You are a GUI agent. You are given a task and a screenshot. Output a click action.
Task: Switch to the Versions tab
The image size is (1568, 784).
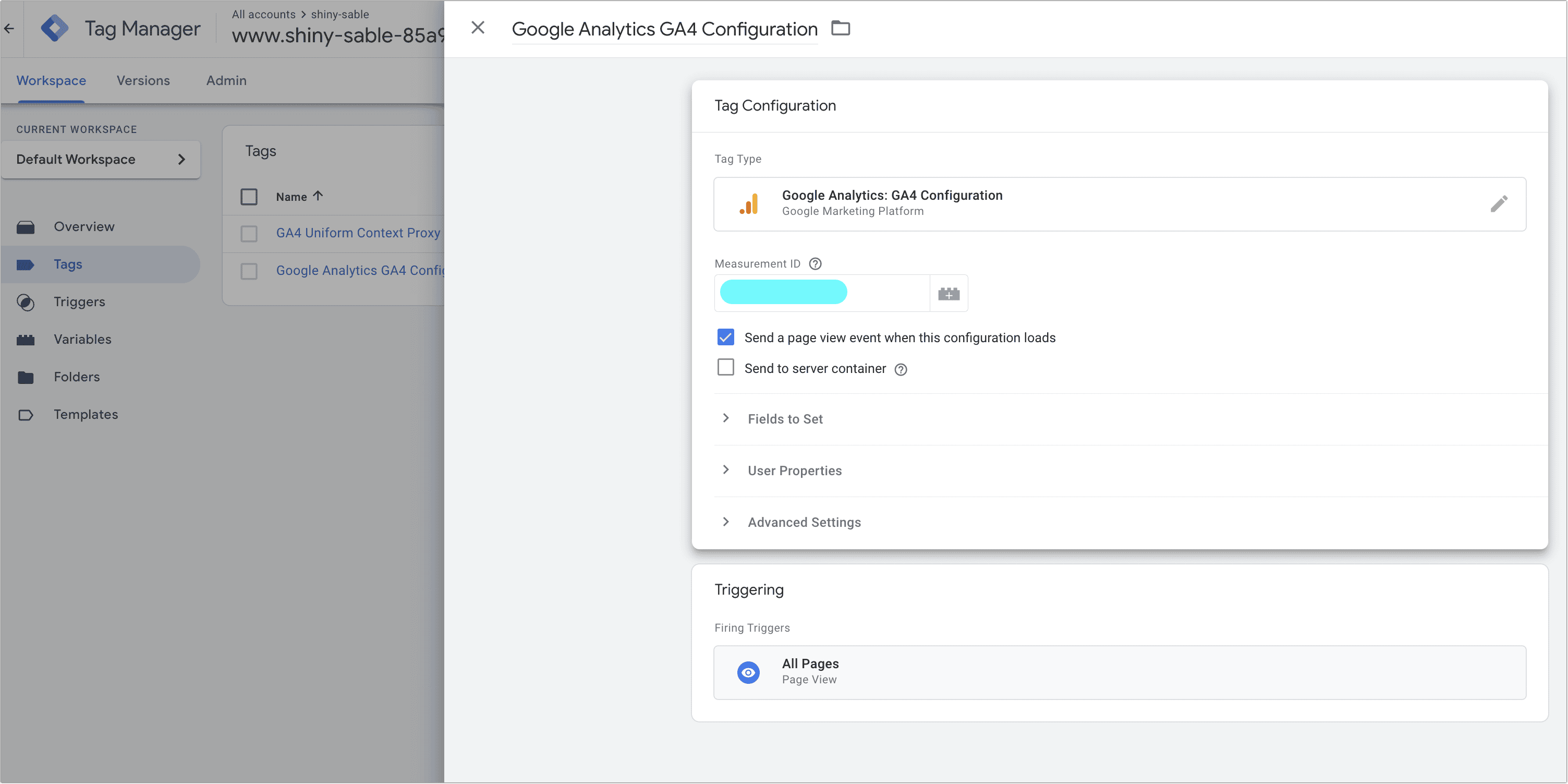point(143,80)
